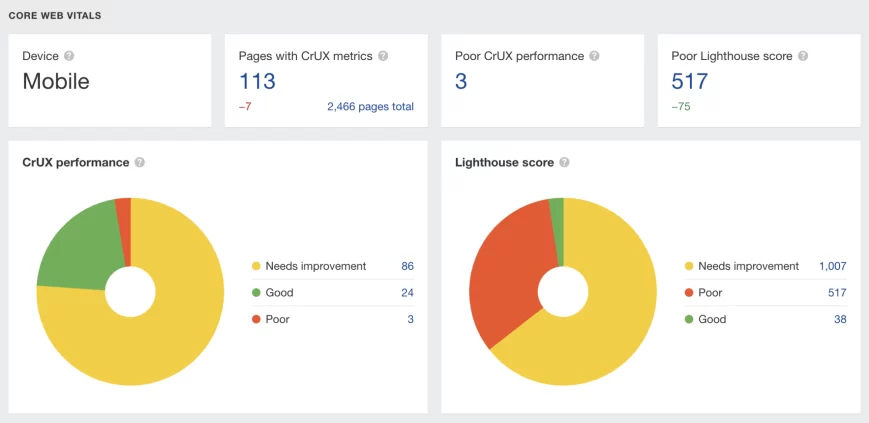Click the −7 change under CrUX pages
Viewport: 869px width, 423px height.
(245, 107)
